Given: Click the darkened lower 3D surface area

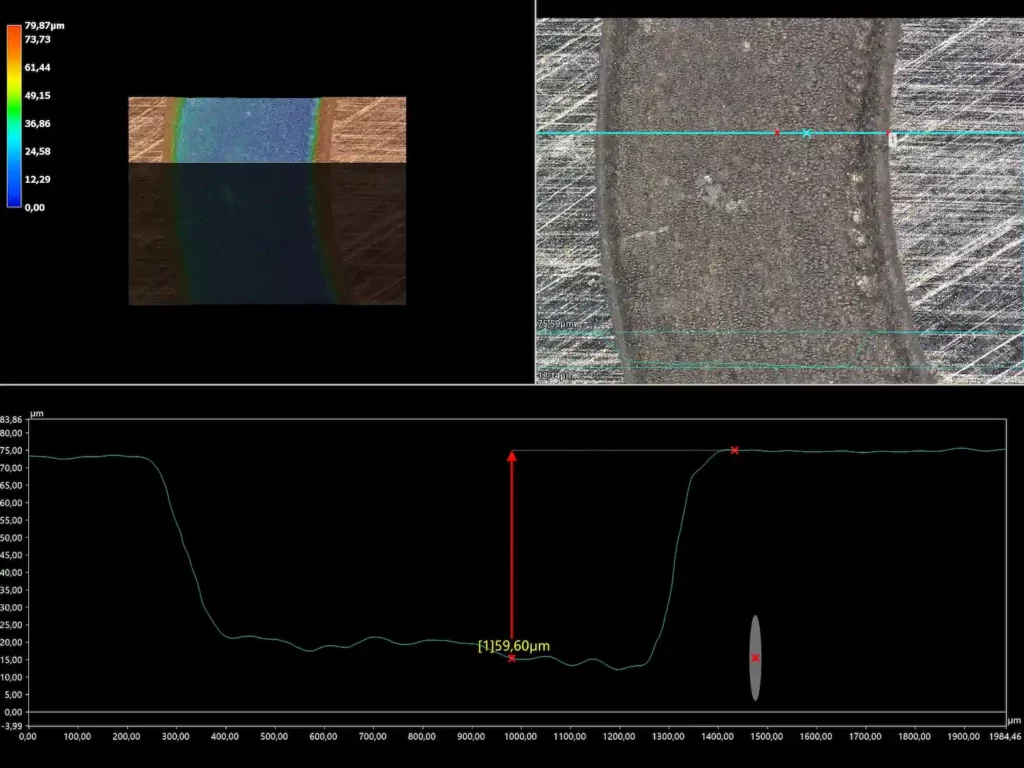Looking at the screenshot, I should pos(267,234).
